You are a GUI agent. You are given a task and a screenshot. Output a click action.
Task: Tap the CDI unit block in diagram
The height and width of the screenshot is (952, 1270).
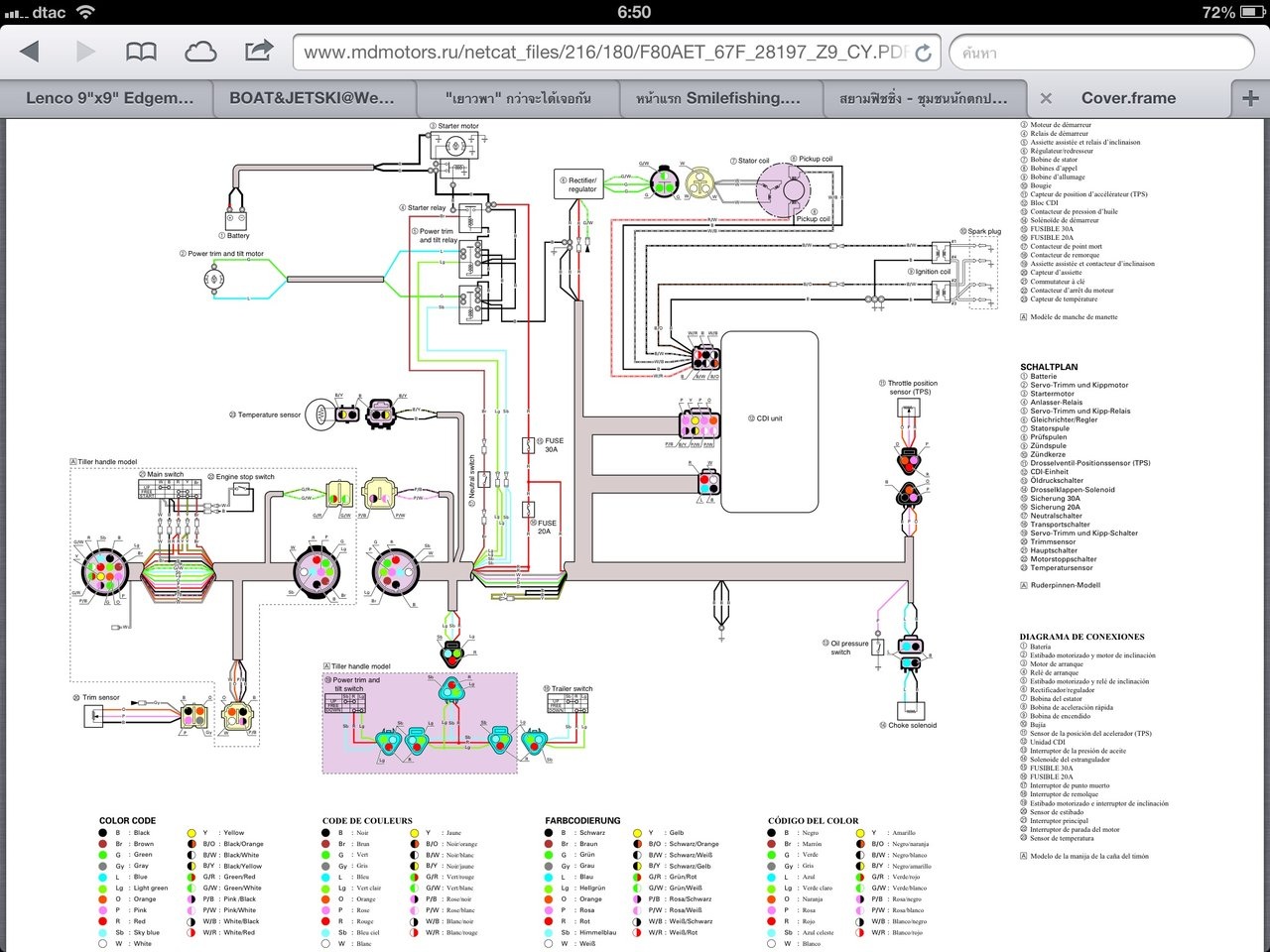[x=769, y=420]
